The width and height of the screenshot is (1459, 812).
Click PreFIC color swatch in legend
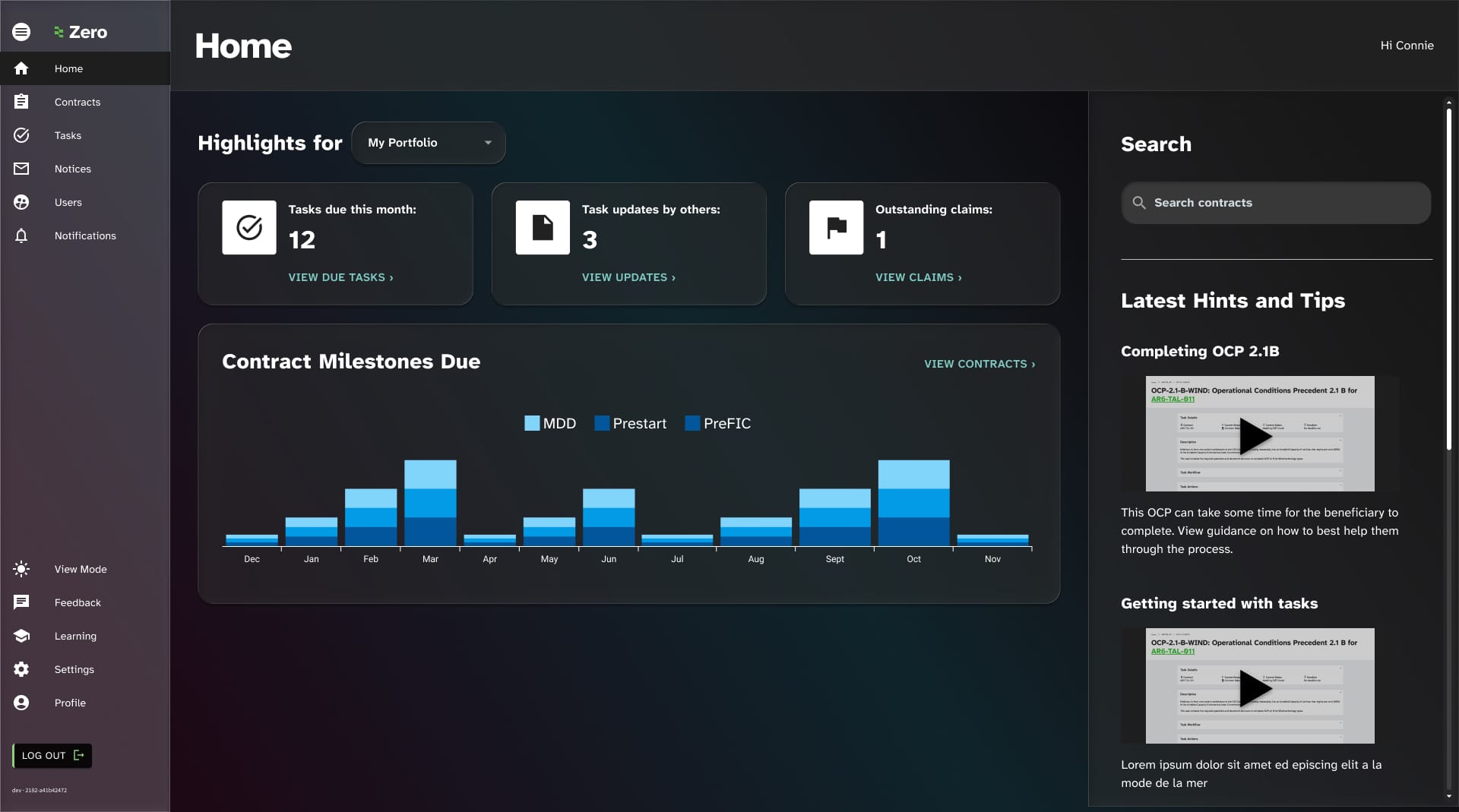point(692,424)
